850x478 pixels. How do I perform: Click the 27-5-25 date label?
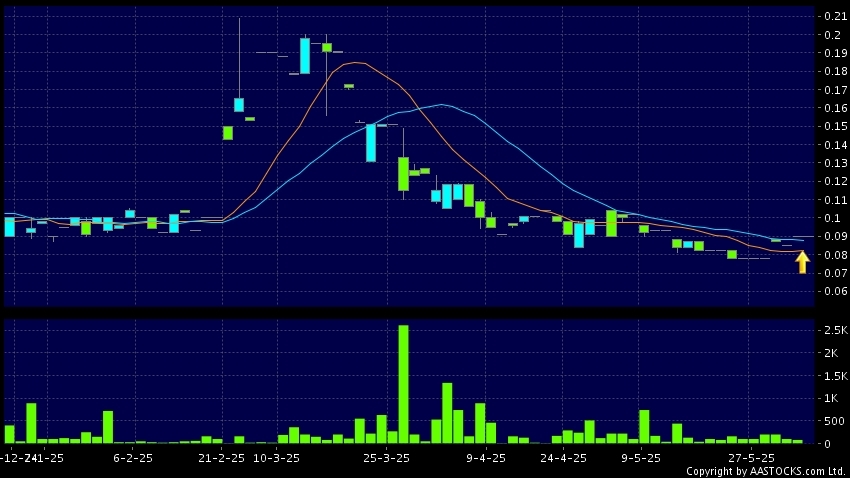[x=751, y=458]
